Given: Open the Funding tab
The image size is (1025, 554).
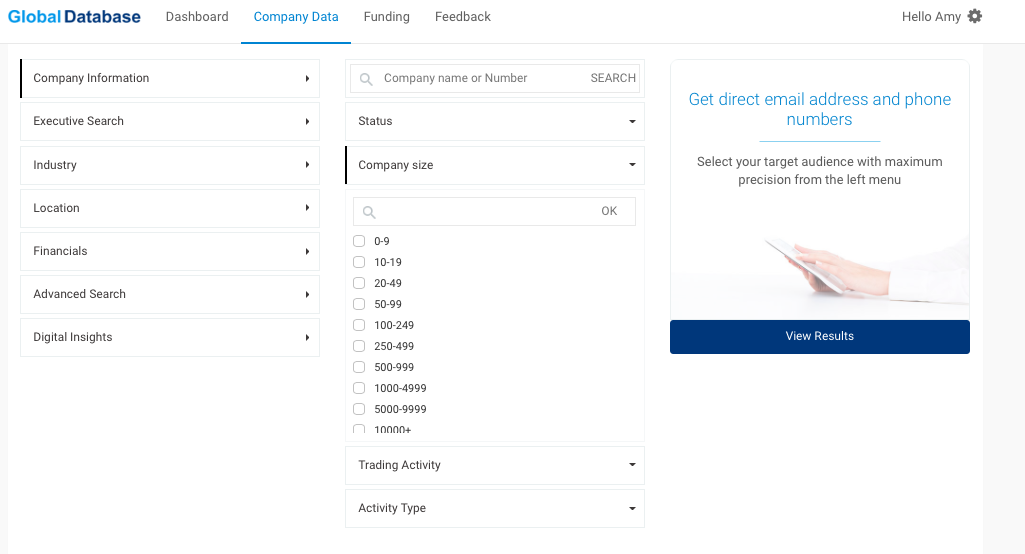Looking at the screenshot, I should 386,17.
